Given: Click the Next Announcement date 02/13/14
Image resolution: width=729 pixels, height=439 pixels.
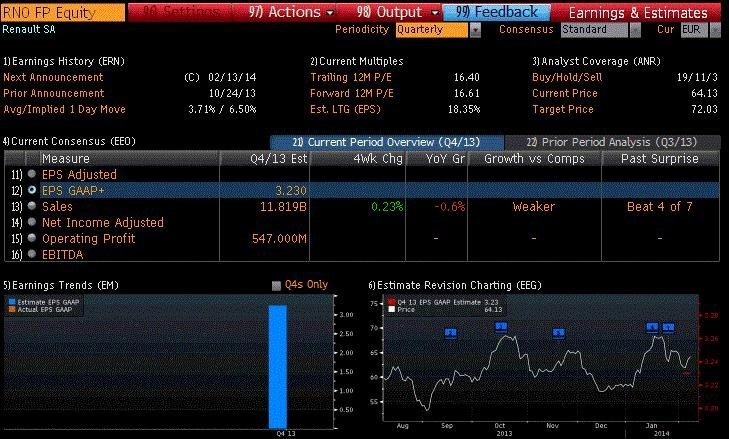Looking at the screenshot, I should click(232, 77).
